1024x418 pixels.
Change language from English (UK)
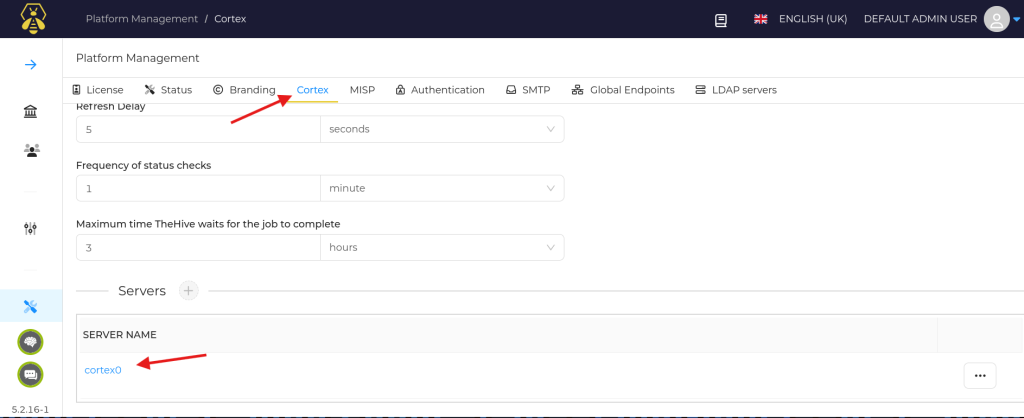[801, 19]
